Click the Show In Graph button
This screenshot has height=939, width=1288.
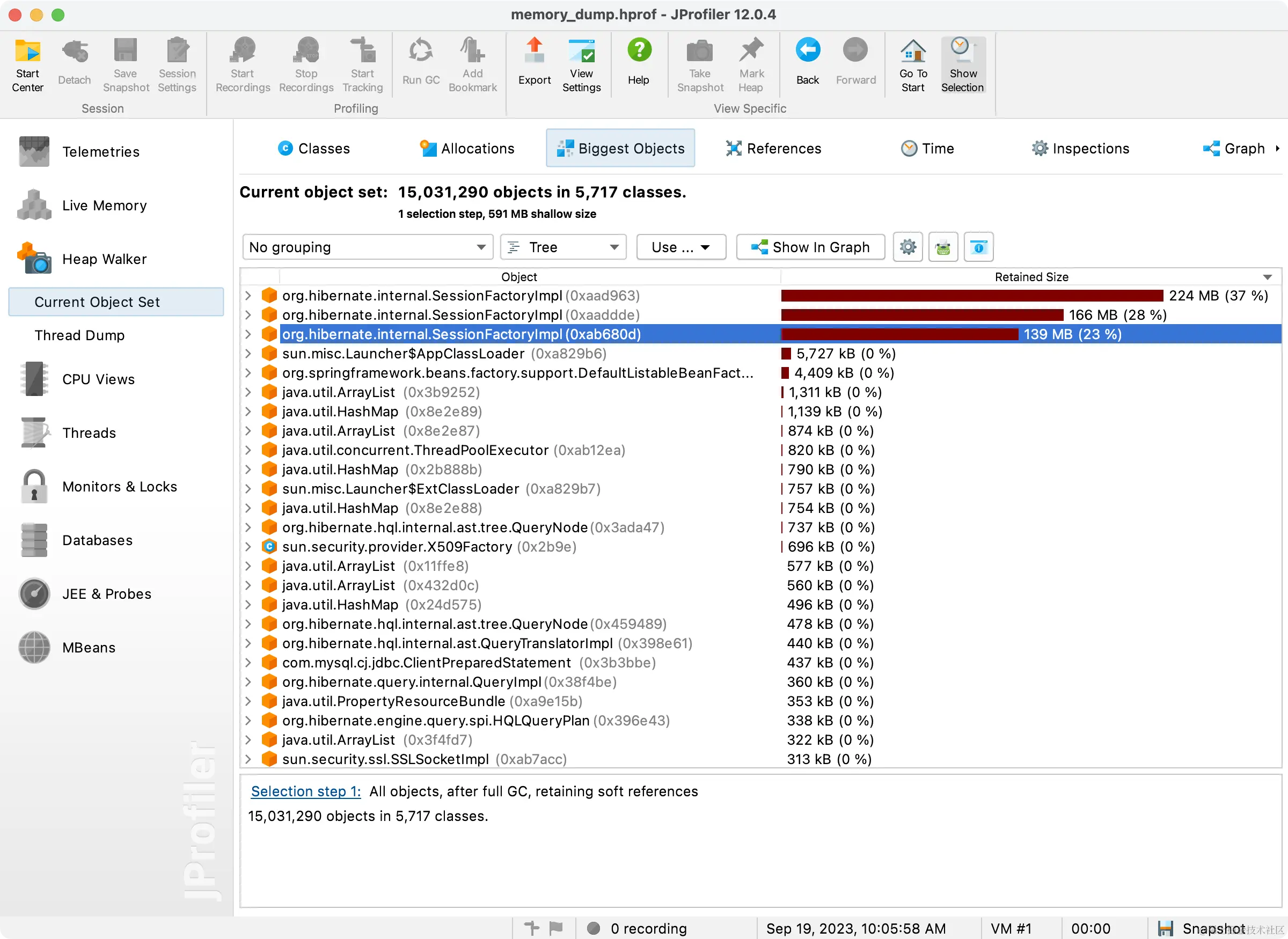point(810,247)
